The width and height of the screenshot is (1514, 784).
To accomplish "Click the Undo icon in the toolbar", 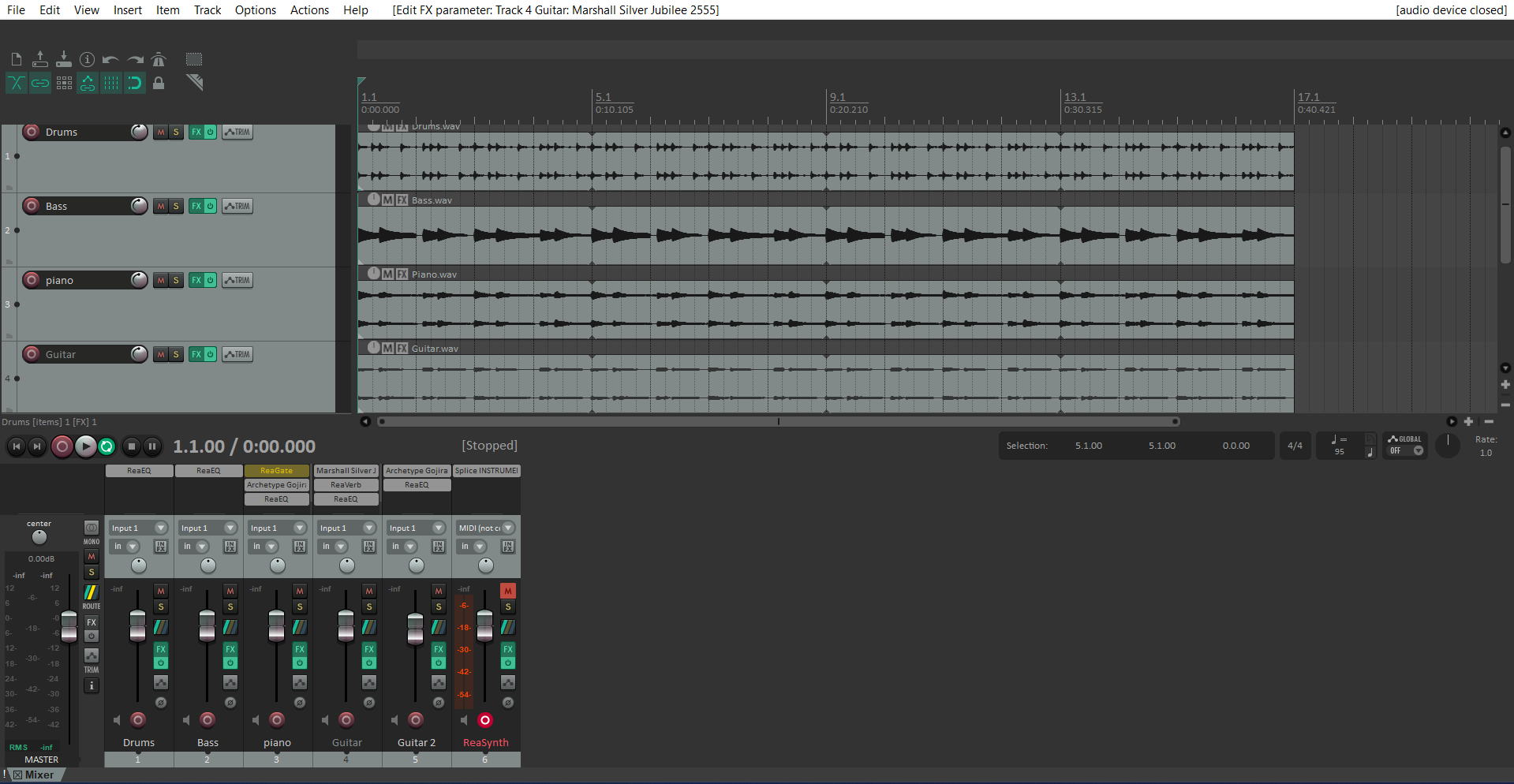I will coord(111,59).
